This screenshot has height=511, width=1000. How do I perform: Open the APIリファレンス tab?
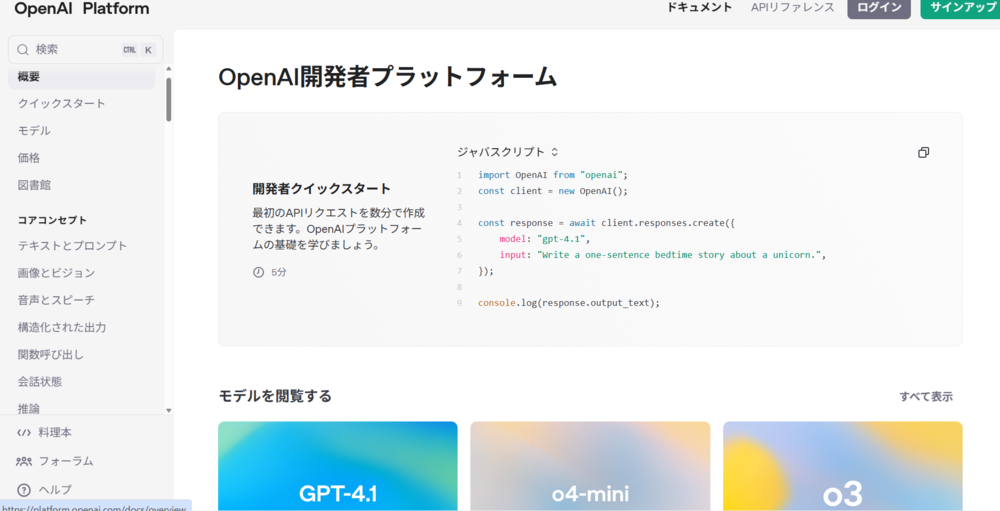tap(793, 8)
